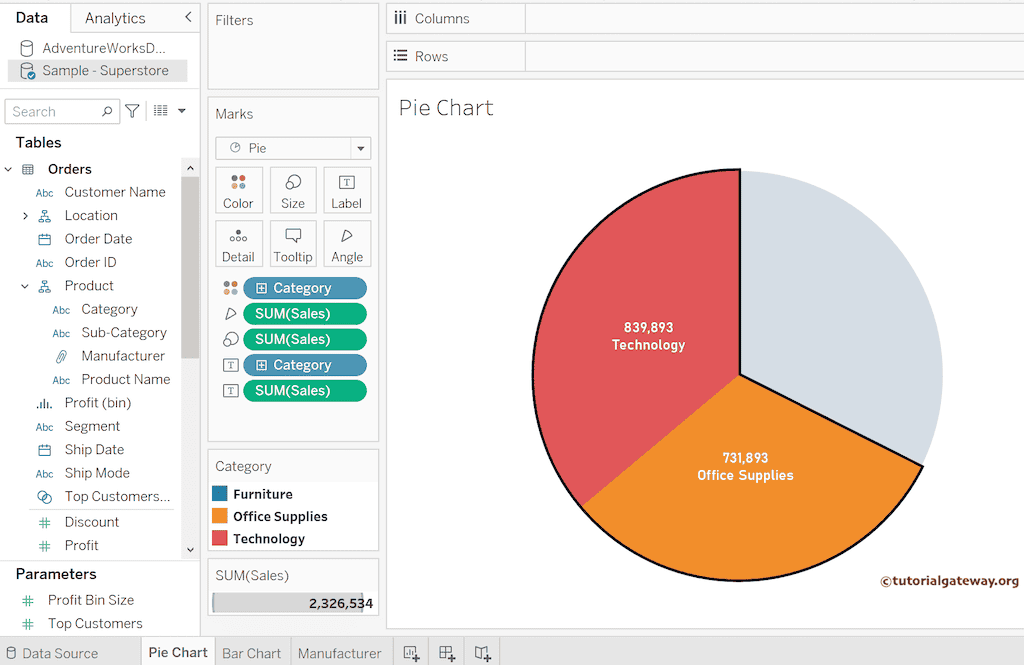Screen dimensions: 1024x665
Task: Click the Ship Date calendar icon
Action: point(44,450)
